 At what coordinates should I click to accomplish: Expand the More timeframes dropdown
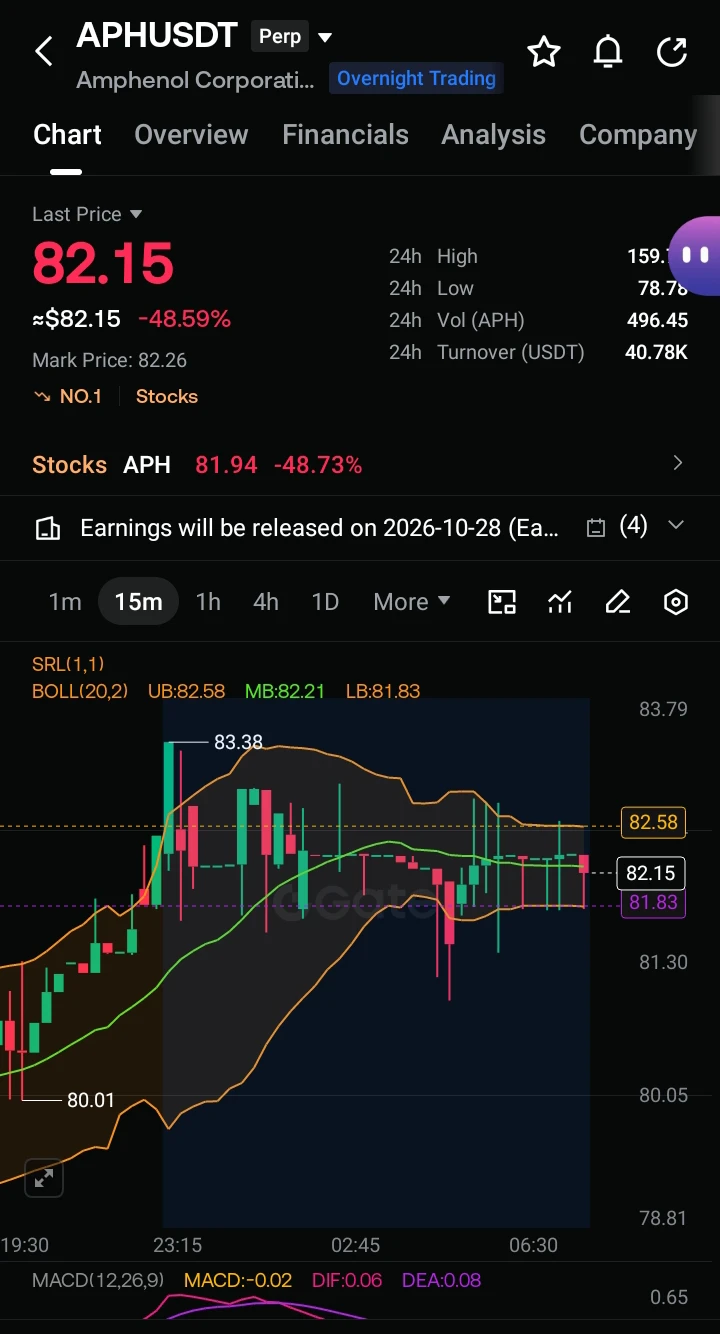[412, 602]
